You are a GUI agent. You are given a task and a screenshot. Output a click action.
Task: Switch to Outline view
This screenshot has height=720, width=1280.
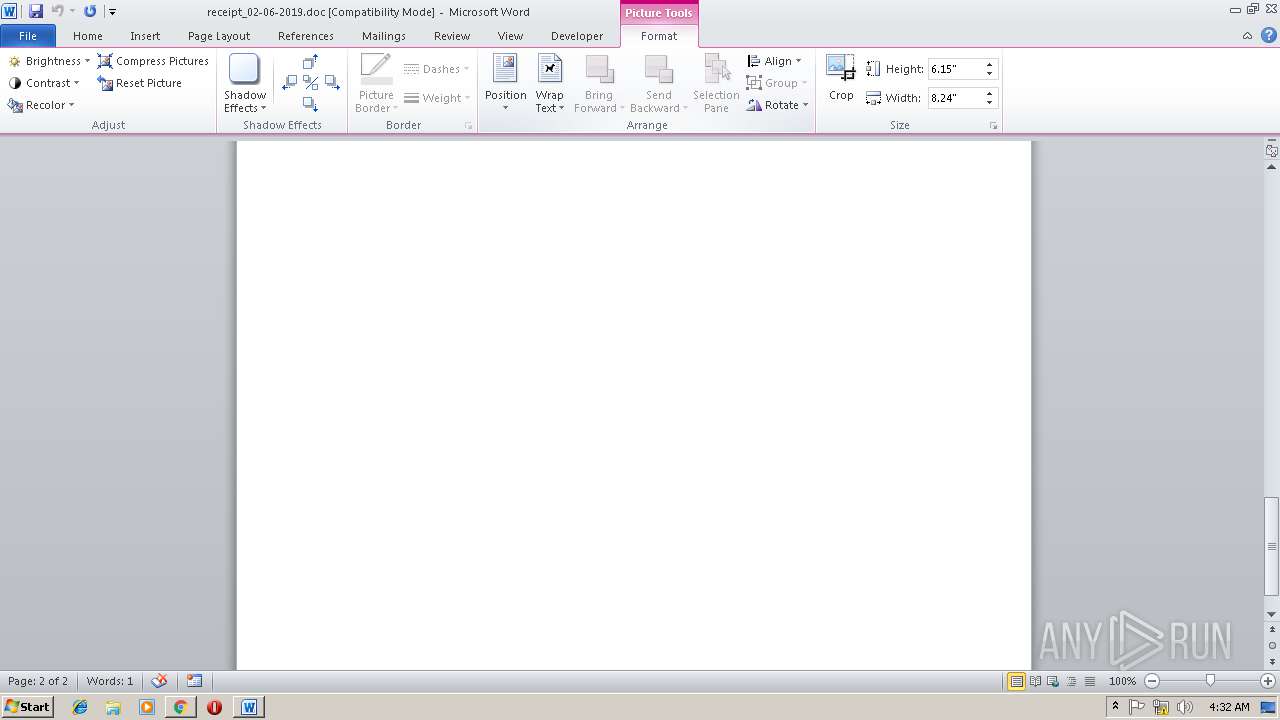(1071, 681)
